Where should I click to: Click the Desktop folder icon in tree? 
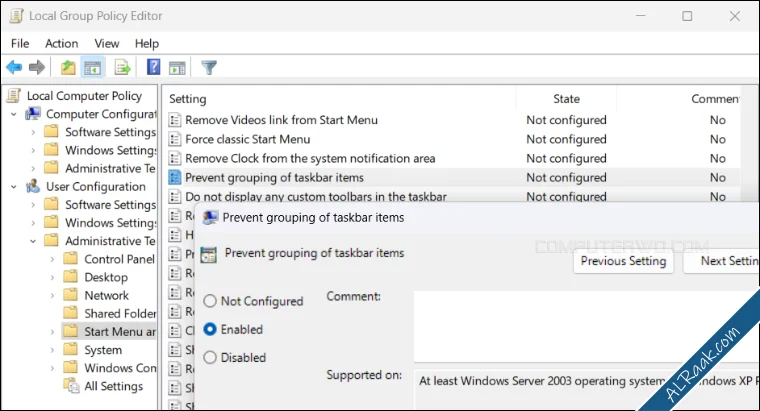pos(71,277)
